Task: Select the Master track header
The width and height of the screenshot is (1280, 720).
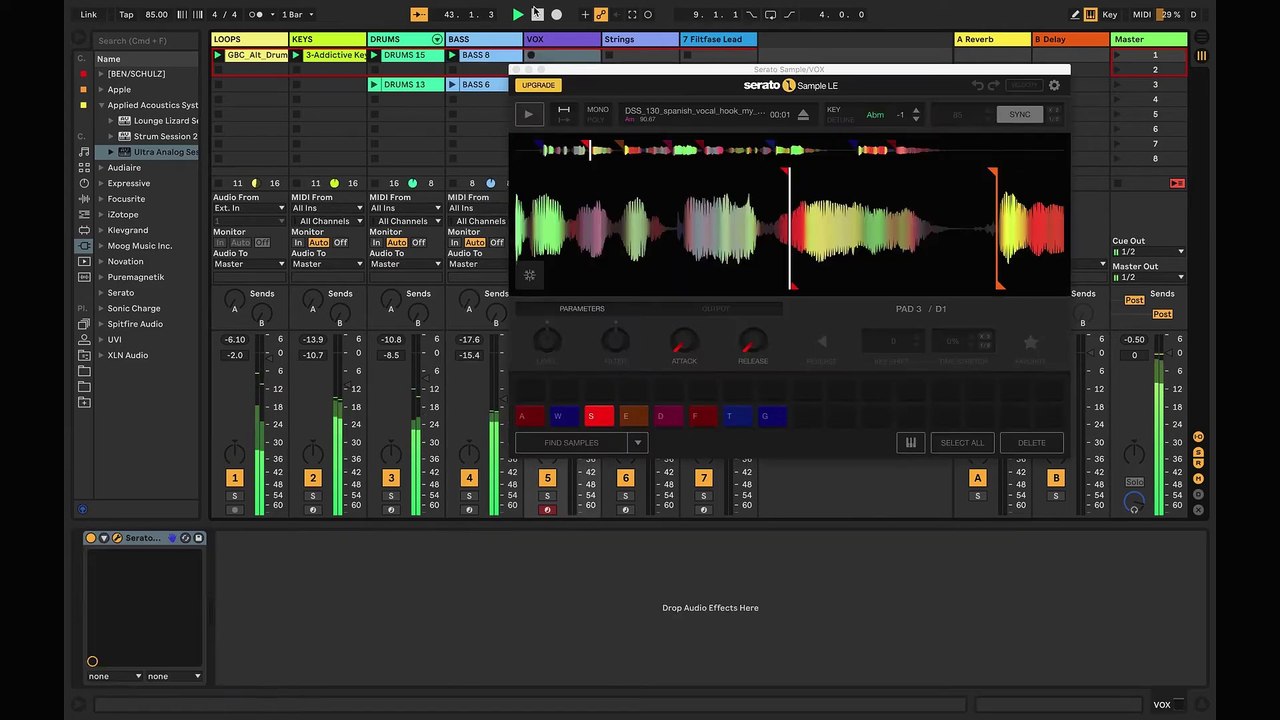Action: 1149,39
